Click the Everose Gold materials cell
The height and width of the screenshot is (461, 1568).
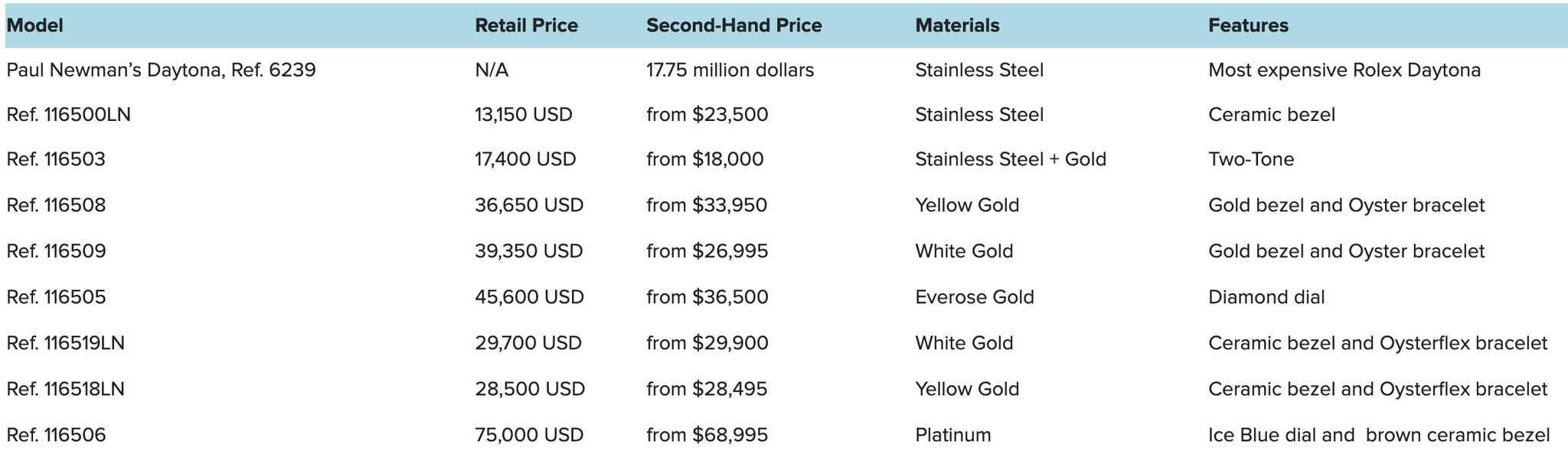coord(975,297)
